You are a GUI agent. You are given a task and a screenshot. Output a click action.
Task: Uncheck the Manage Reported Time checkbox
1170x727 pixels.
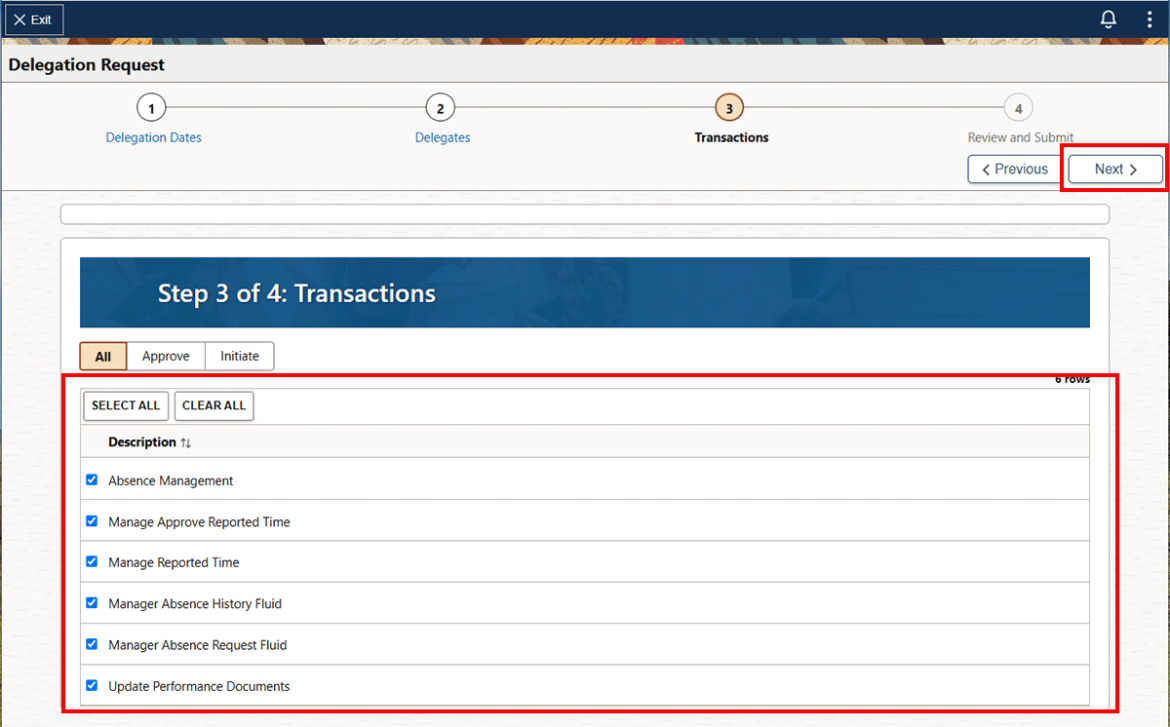click(91, 561)
